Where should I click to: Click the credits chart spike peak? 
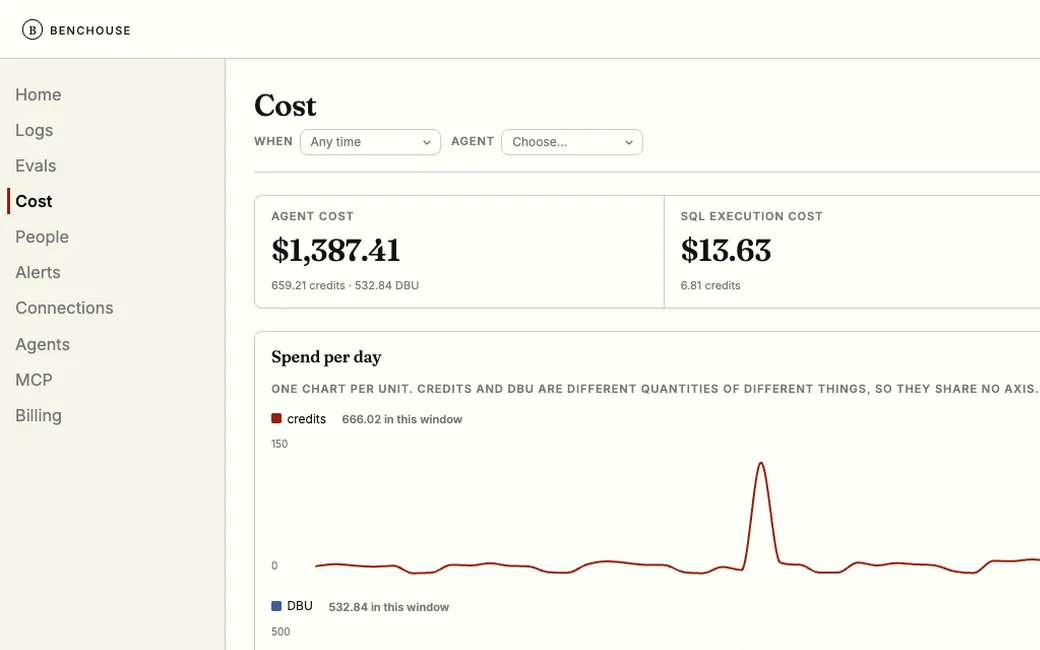[x=761, y=464]
